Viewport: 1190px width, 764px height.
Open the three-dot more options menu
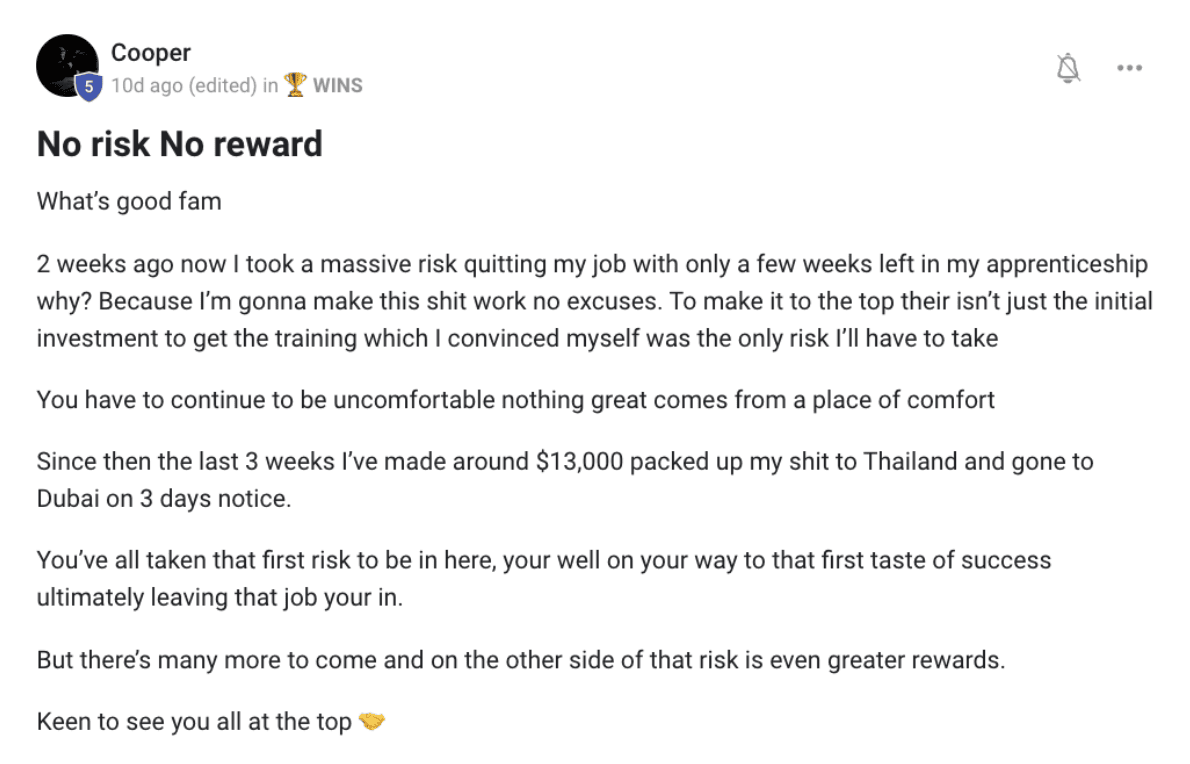click(1129, 68)
